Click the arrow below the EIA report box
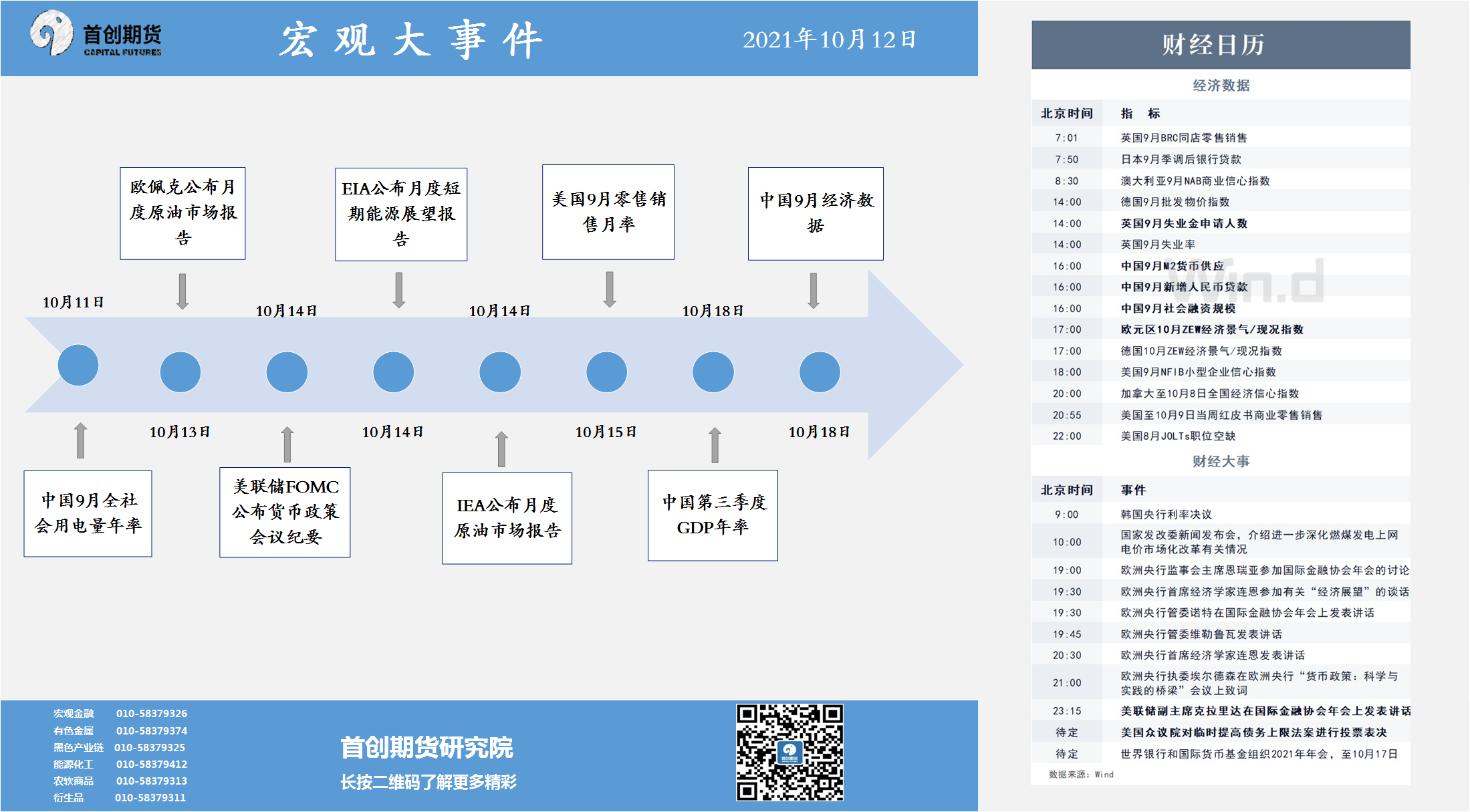The height and width of the screenshot is (812, 1470). (x=399, y=289)
